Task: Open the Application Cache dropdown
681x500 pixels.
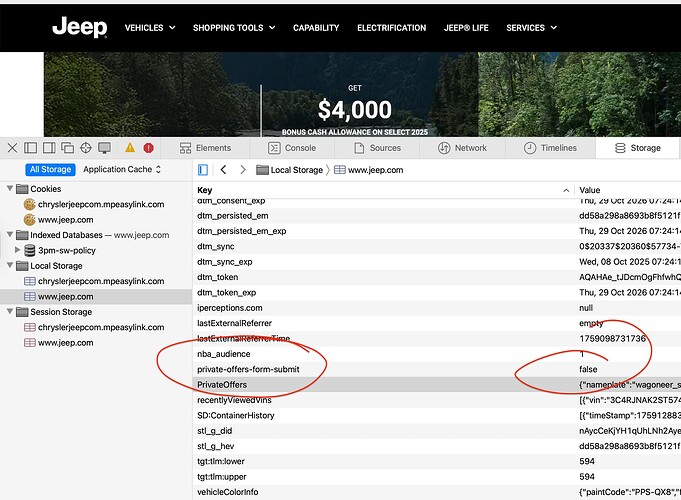Action: (122, 170)
